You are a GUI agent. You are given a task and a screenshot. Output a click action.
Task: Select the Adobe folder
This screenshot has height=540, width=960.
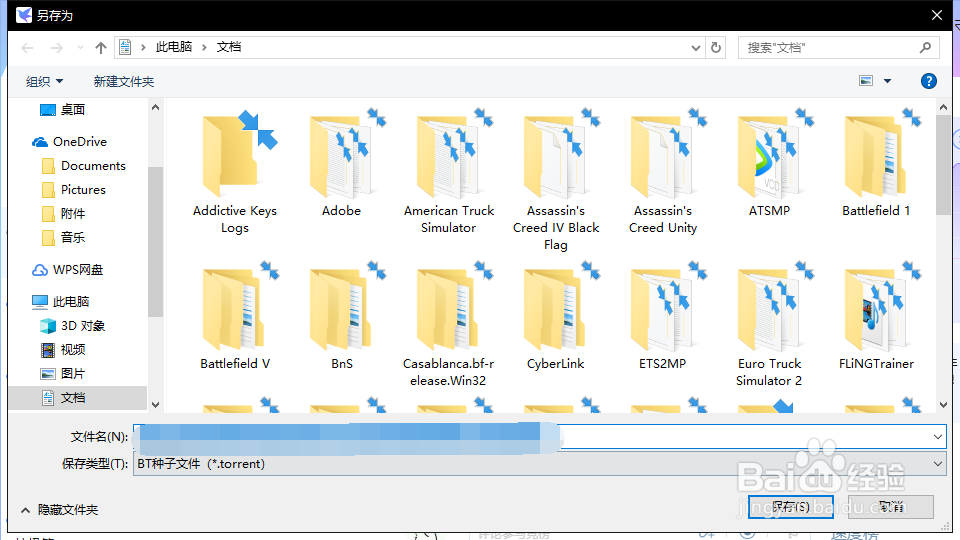pyautogui.click(x=342, y=164)
